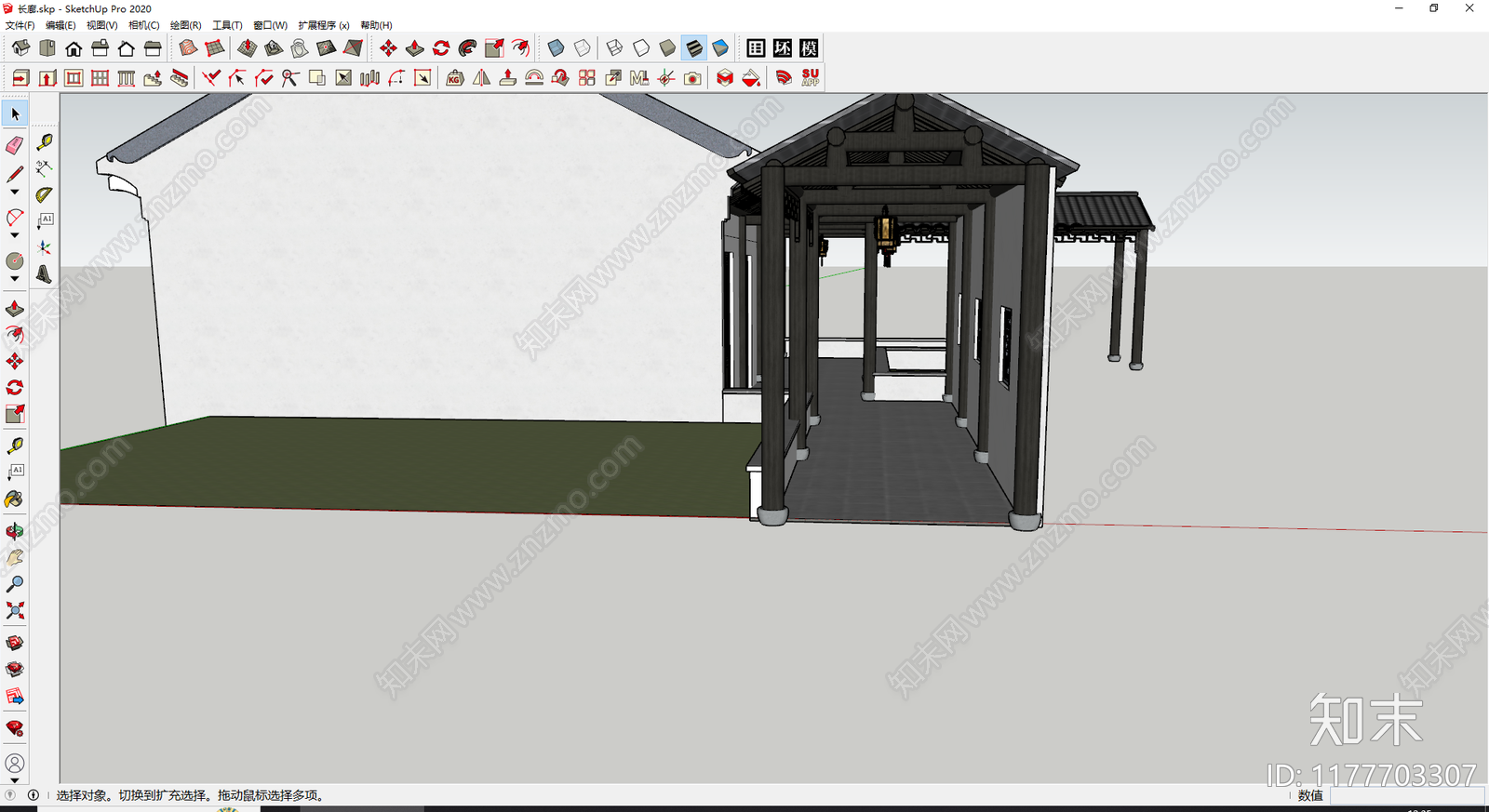The height and width of the screenshot is (812, 1489).
Task: Click the Zoom Extents tool
Action: (15, 611)
